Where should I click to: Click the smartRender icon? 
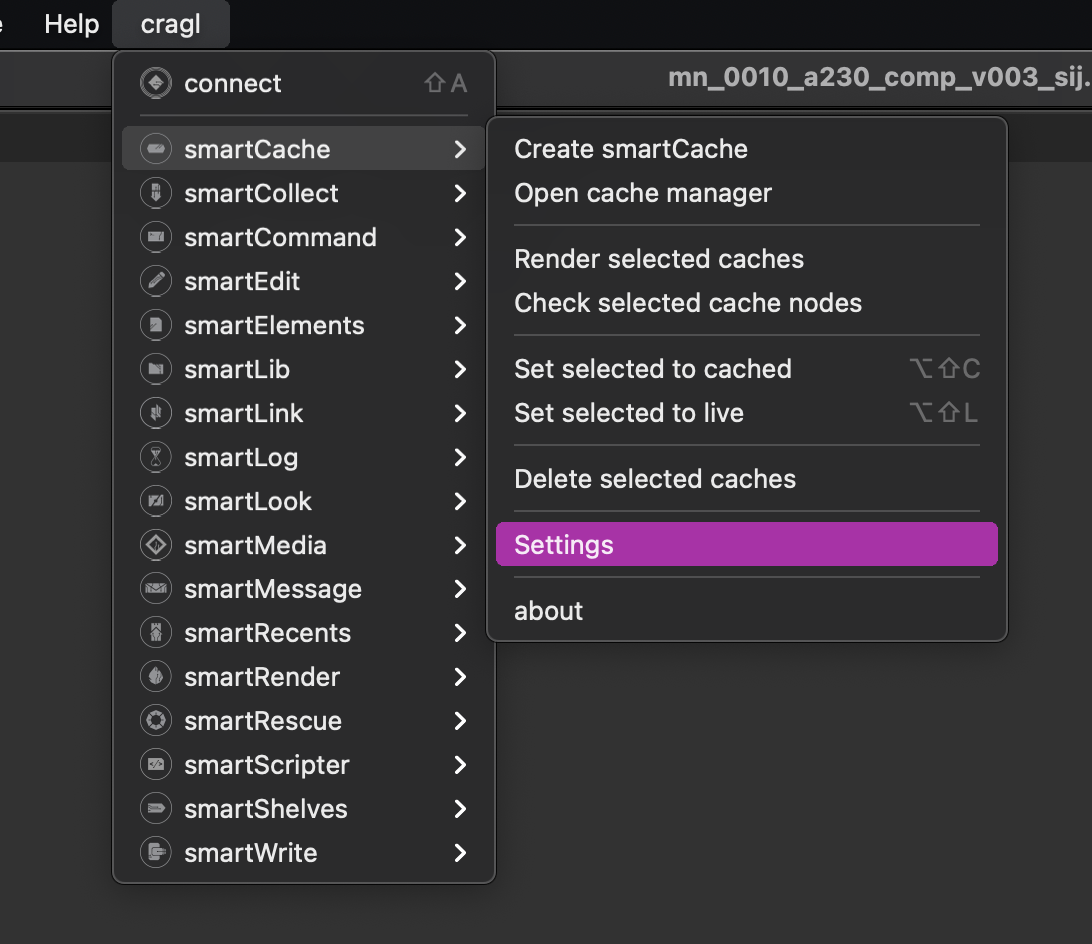click(155, 678)
